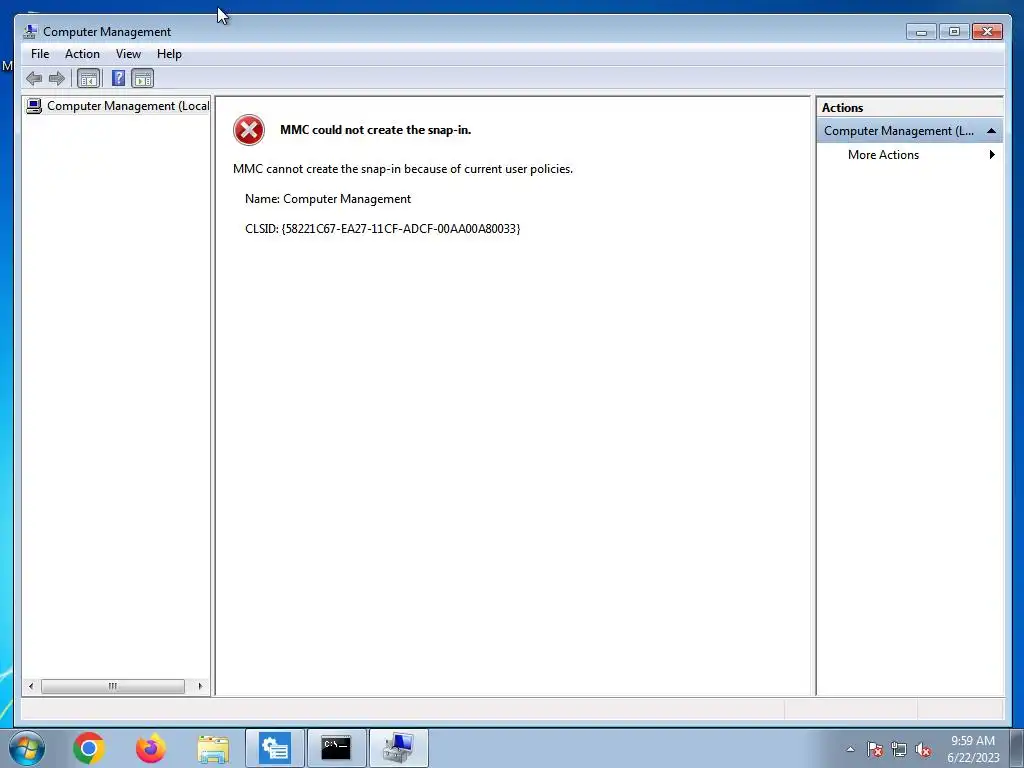Click the 'current user policies' message text
Viewport: 1024px width, 768px height.
click(403, 169)
